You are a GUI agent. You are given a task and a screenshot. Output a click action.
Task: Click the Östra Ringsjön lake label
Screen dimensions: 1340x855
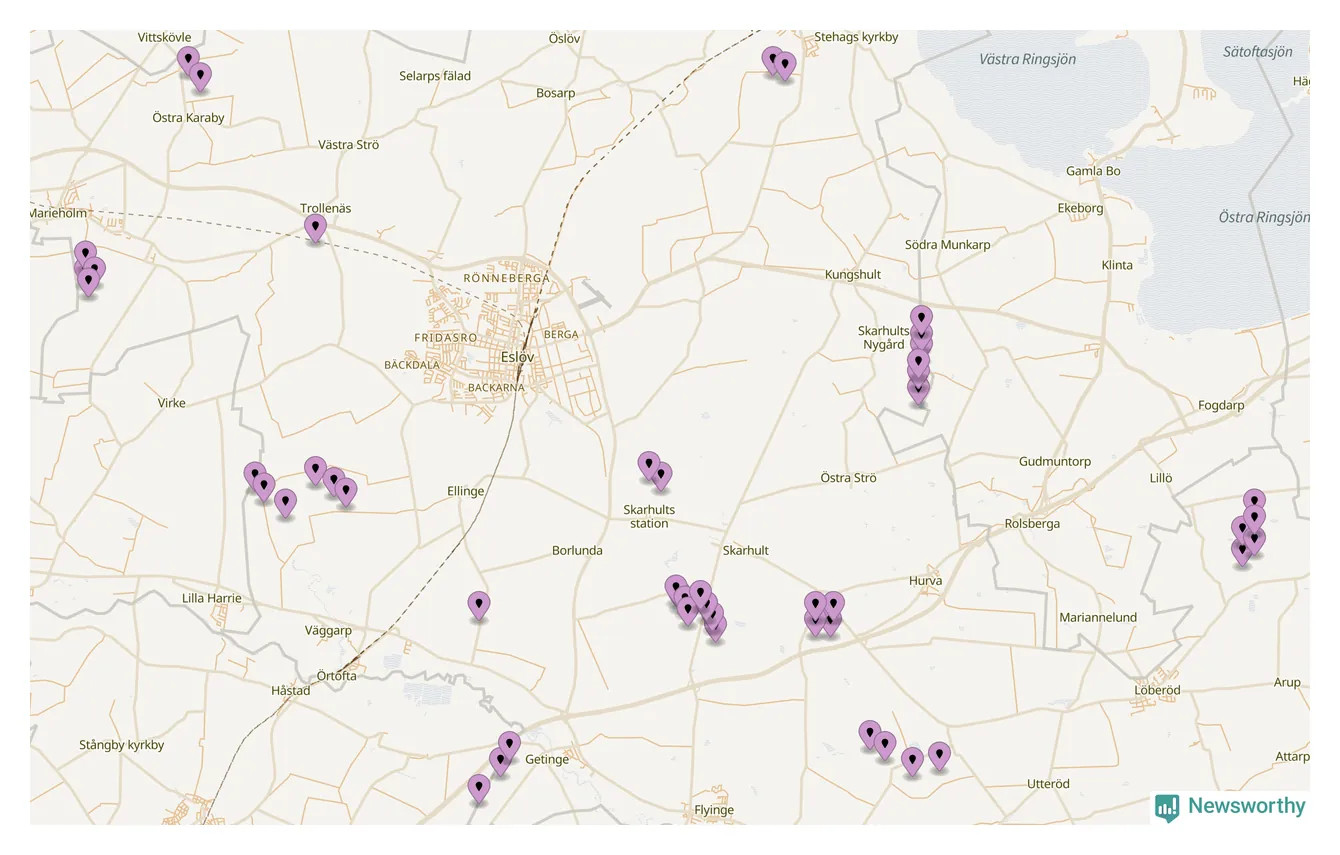click(1264, 217)
